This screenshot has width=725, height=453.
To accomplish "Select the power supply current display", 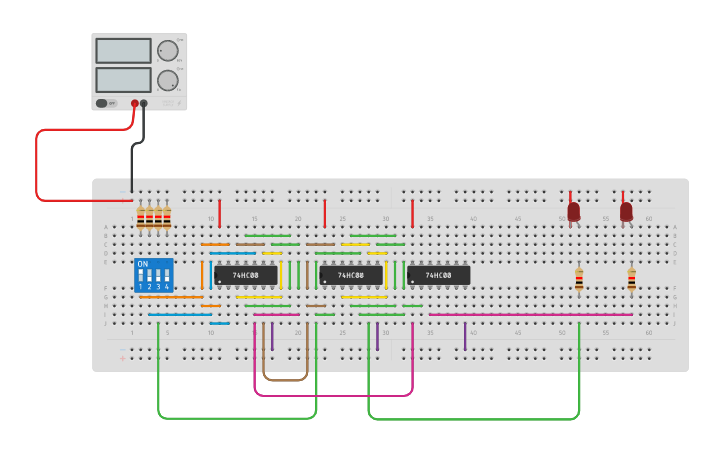I will pos(123,80).
